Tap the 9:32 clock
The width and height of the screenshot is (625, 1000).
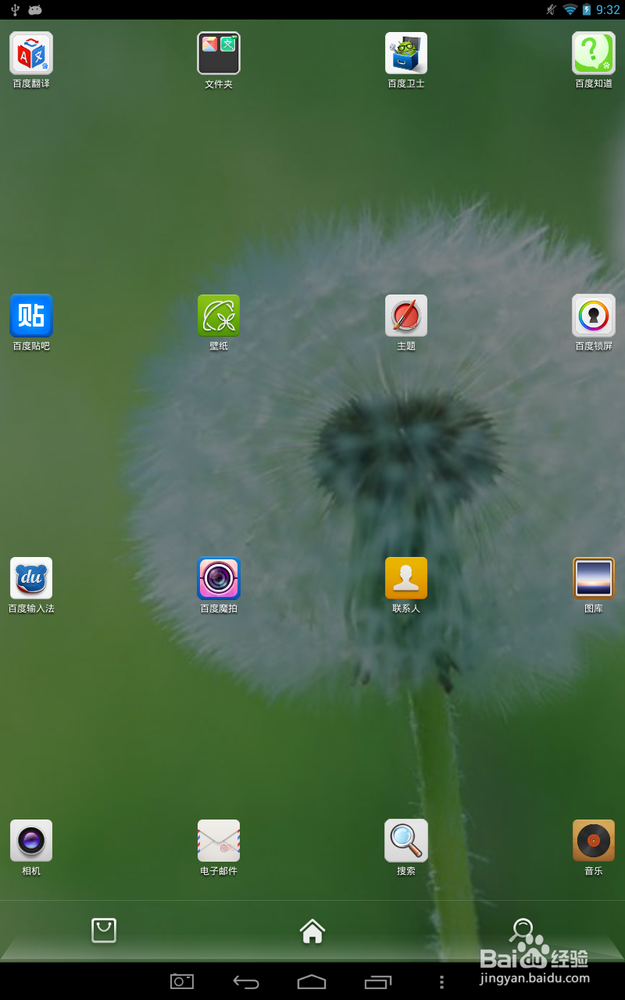click(608, 10)
